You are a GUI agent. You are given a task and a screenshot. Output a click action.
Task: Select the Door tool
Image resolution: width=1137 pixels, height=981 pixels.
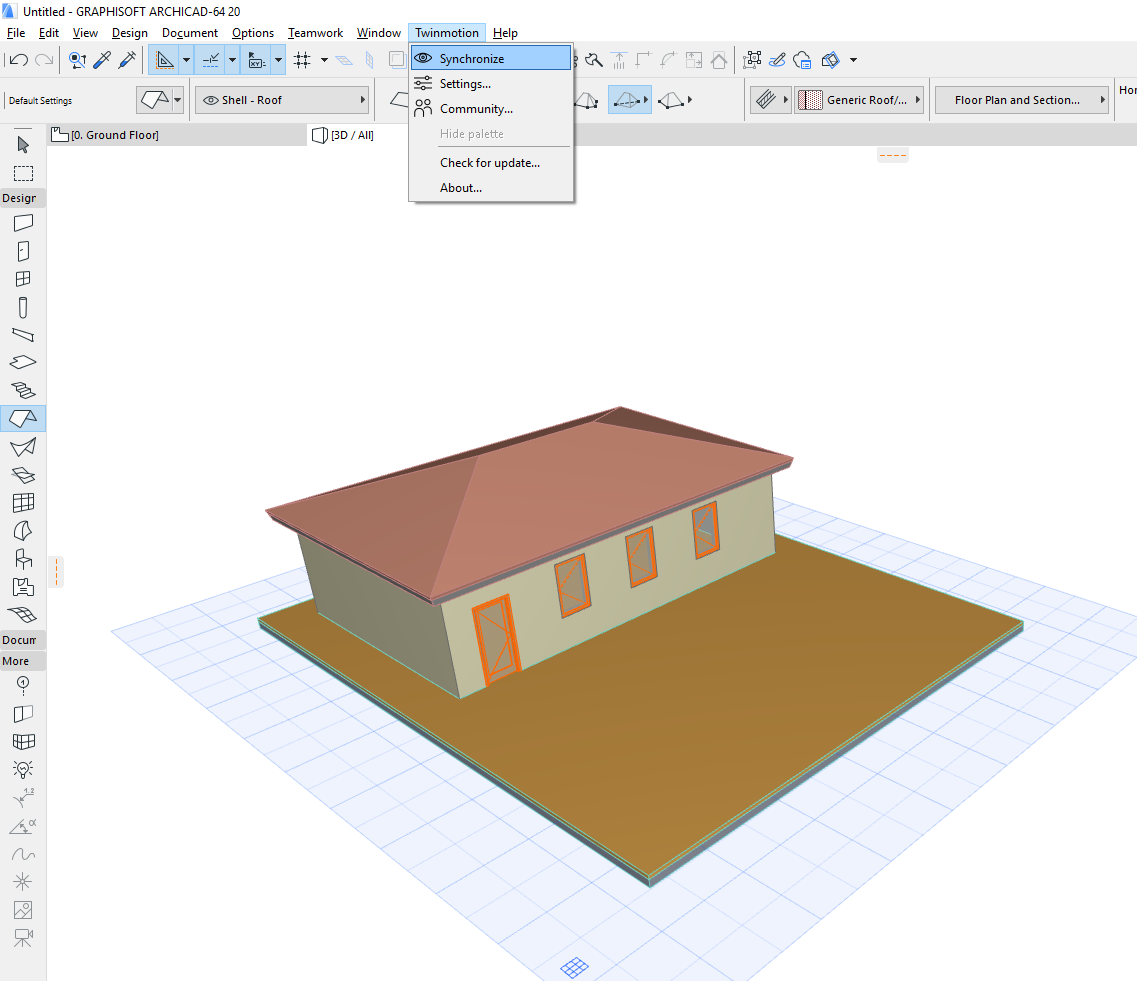tap(23, 251)
